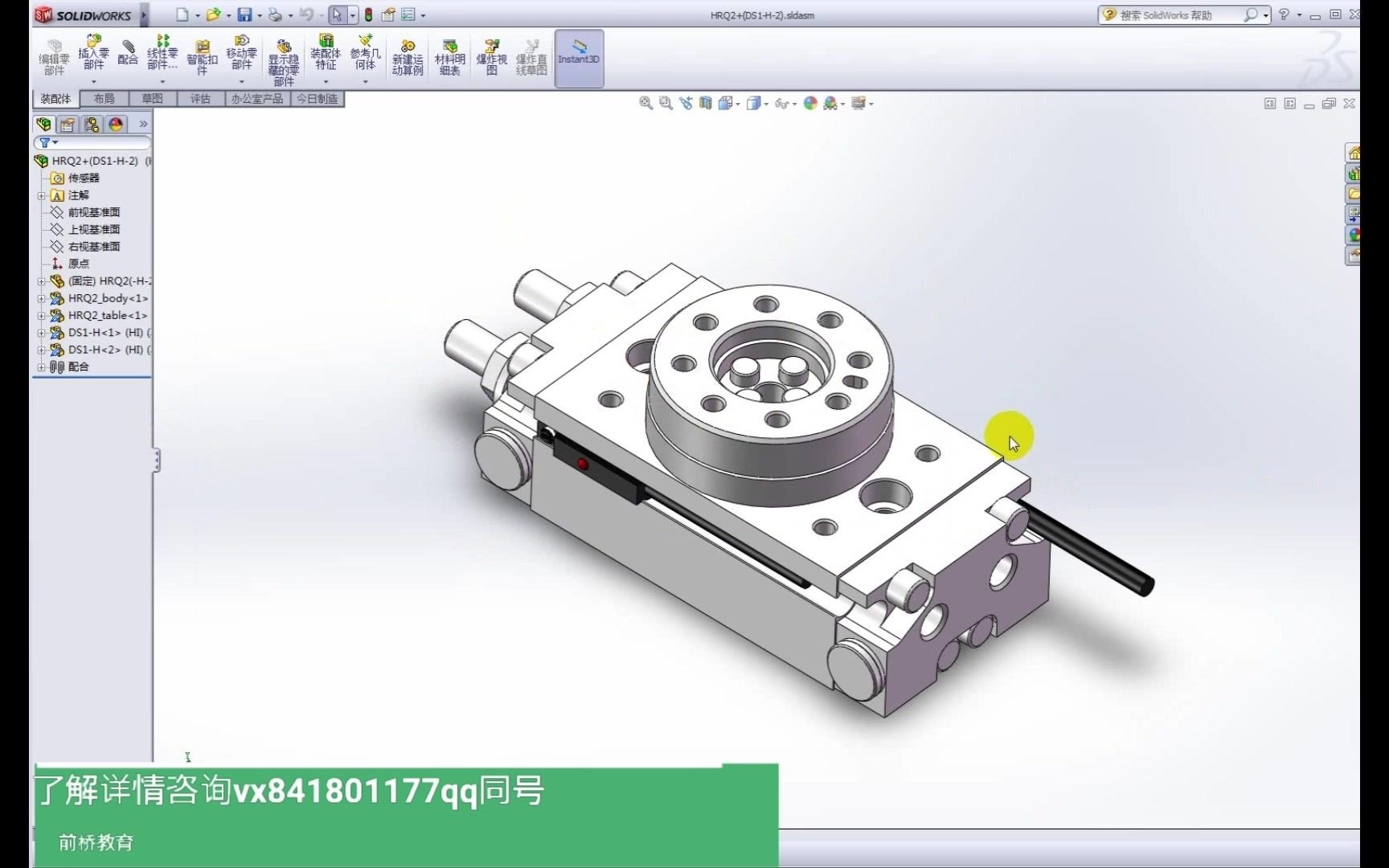Expand the HRQ2_body<1> component
1389x868 pixels.
(x=42, y=298)
